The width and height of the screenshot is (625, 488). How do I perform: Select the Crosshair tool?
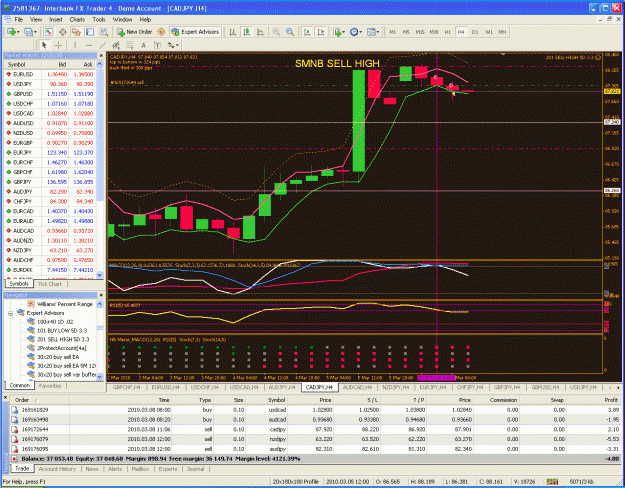coord(58,45)
